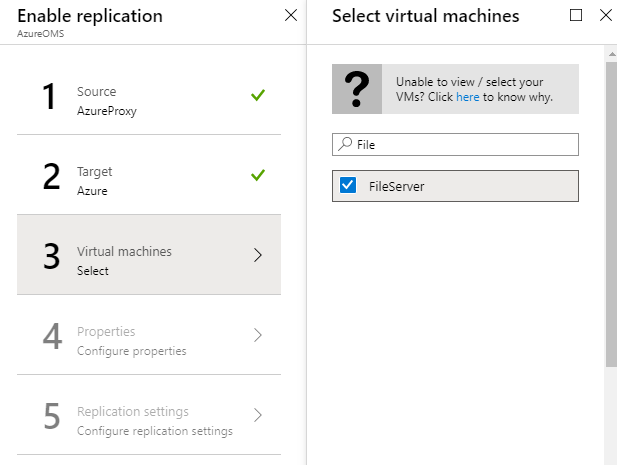Expand Virtual machines step chevron
The height and width of the screenshot is (465, 617).
pos(258,255)
